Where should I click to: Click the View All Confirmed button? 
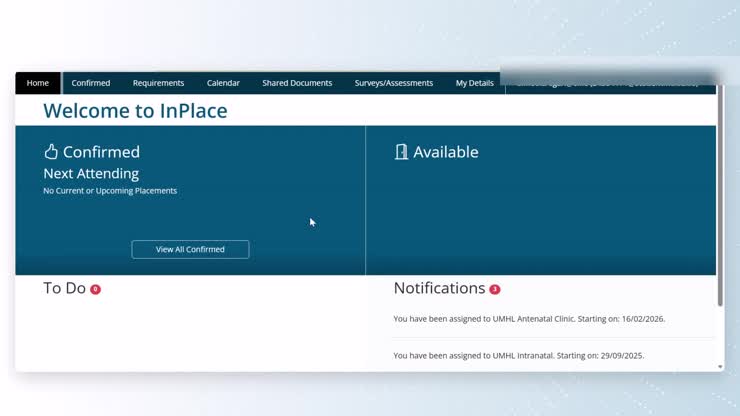click(190, 249)
